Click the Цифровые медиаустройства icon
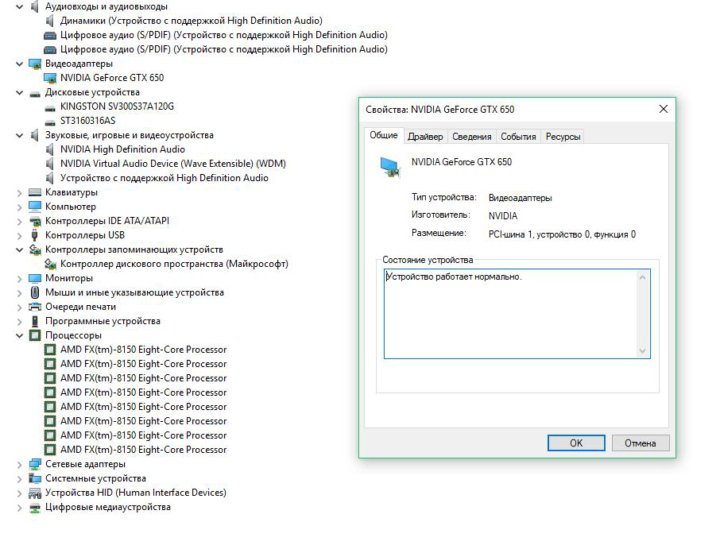 pyautogui.click(x=35, y=508)
